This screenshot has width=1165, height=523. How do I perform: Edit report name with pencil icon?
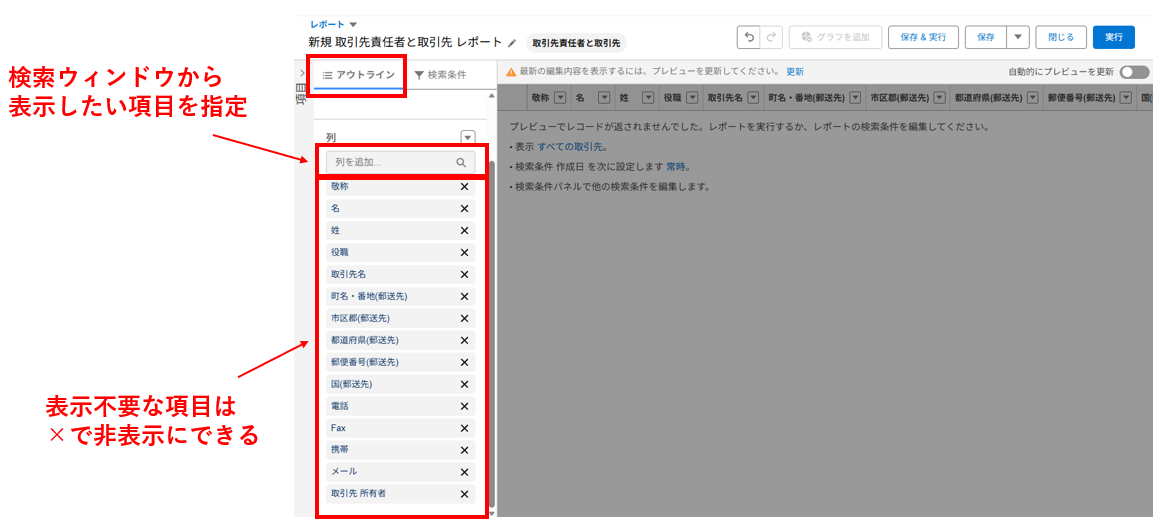coord(512,43)
